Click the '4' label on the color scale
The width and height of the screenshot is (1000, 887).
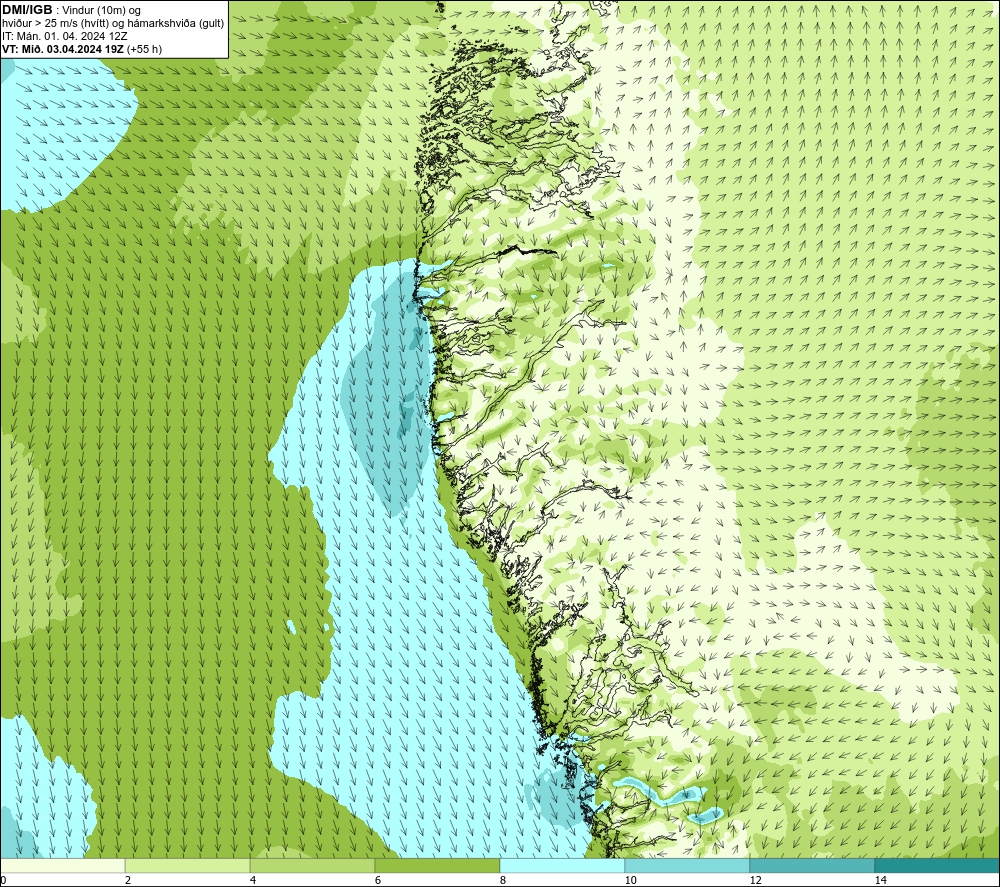pos(253,881)
